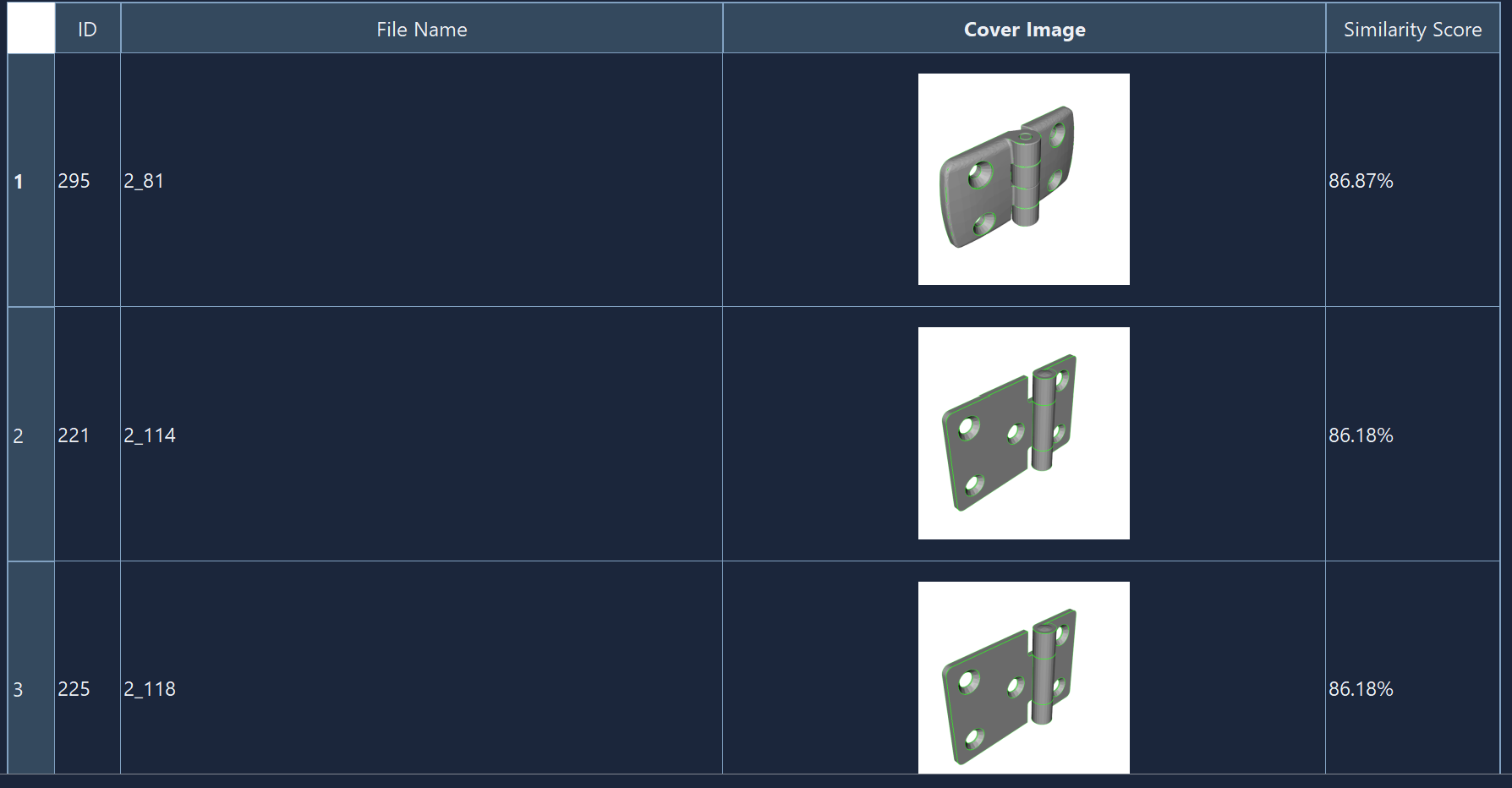Click the Cover Image column header

(1023, 30)
